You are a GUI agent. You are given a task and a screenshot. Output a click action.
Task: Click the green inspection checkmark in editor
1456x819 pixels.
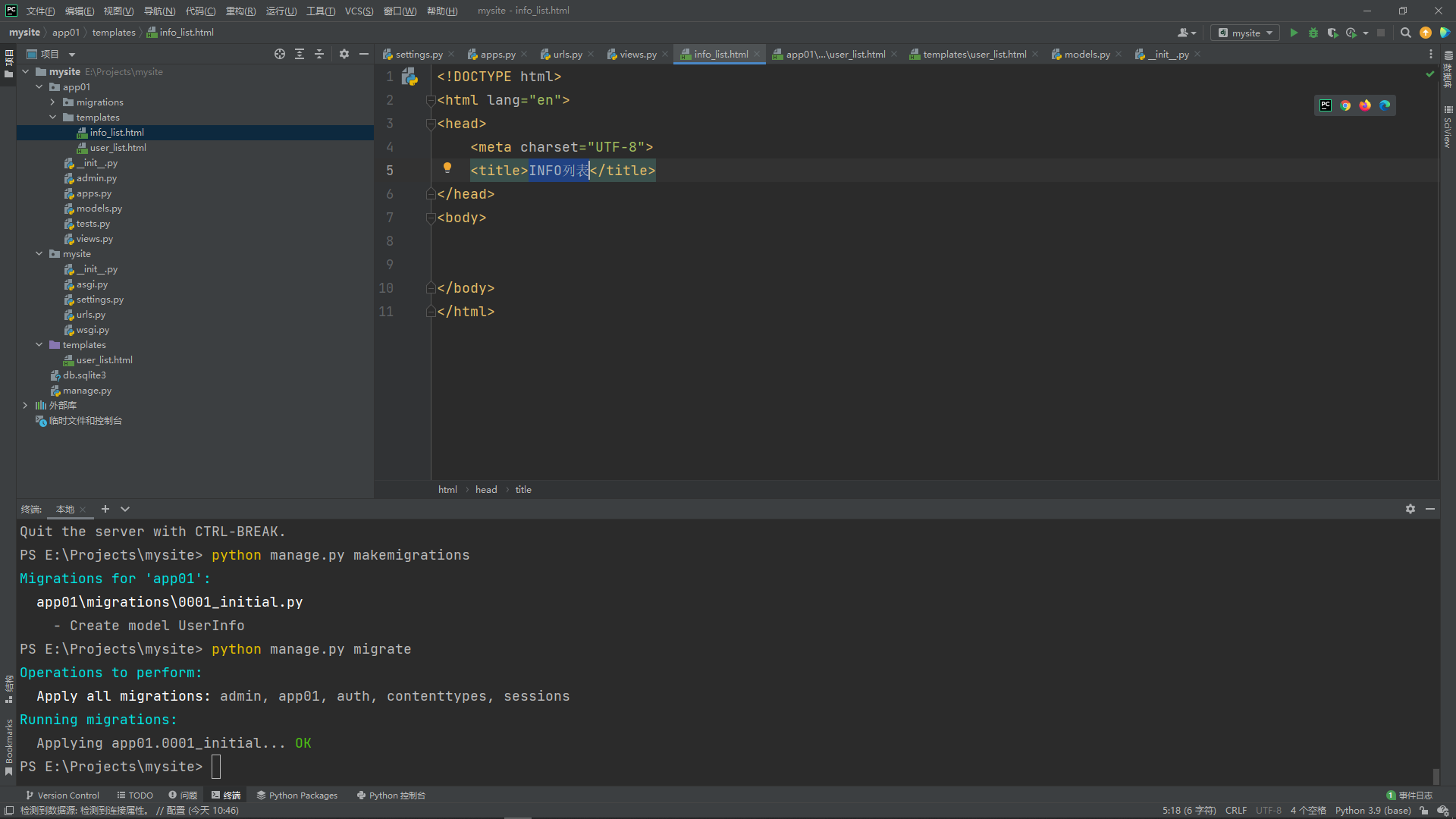[1430, 74]
